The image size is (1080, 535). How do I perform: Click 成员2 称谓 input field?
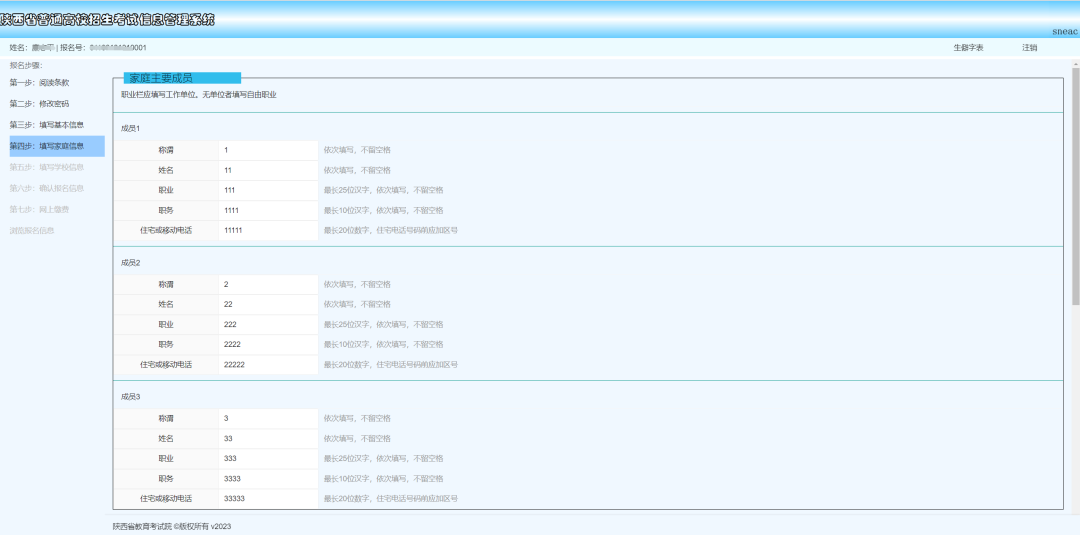[268, 284]
